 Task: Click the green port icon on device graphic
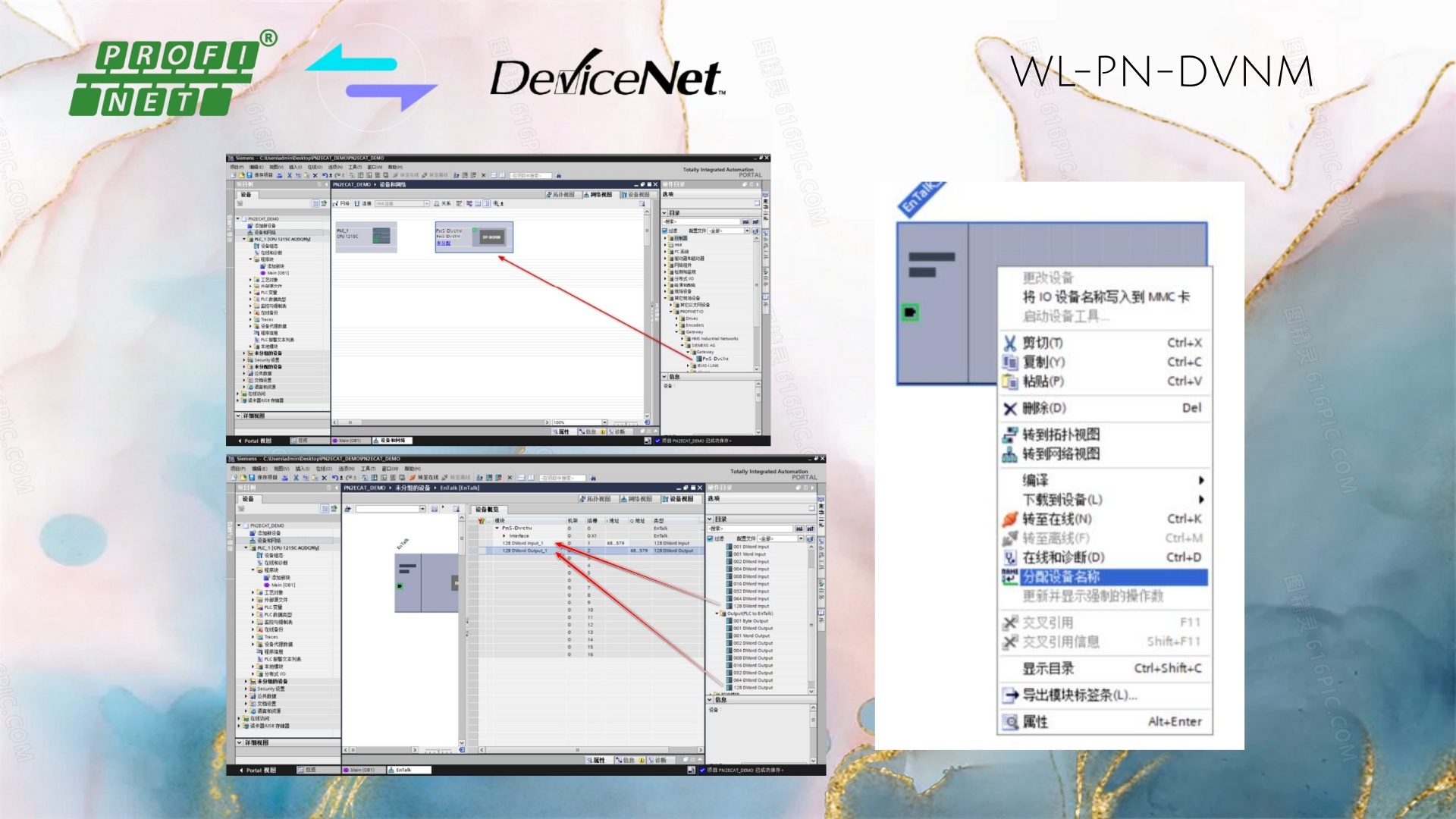910,312
